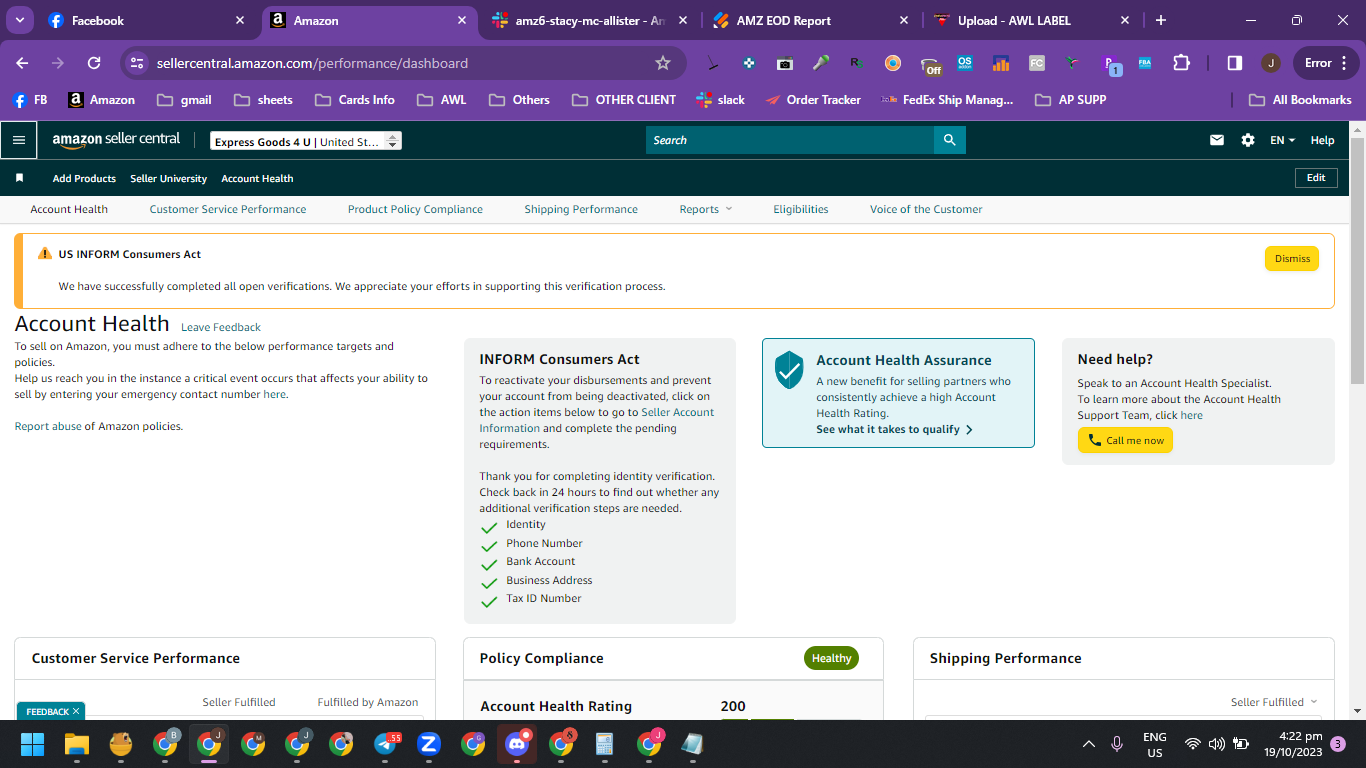1366x768 pixels.
Task: Click the Edit button
Action: [x=1316, y=177]
